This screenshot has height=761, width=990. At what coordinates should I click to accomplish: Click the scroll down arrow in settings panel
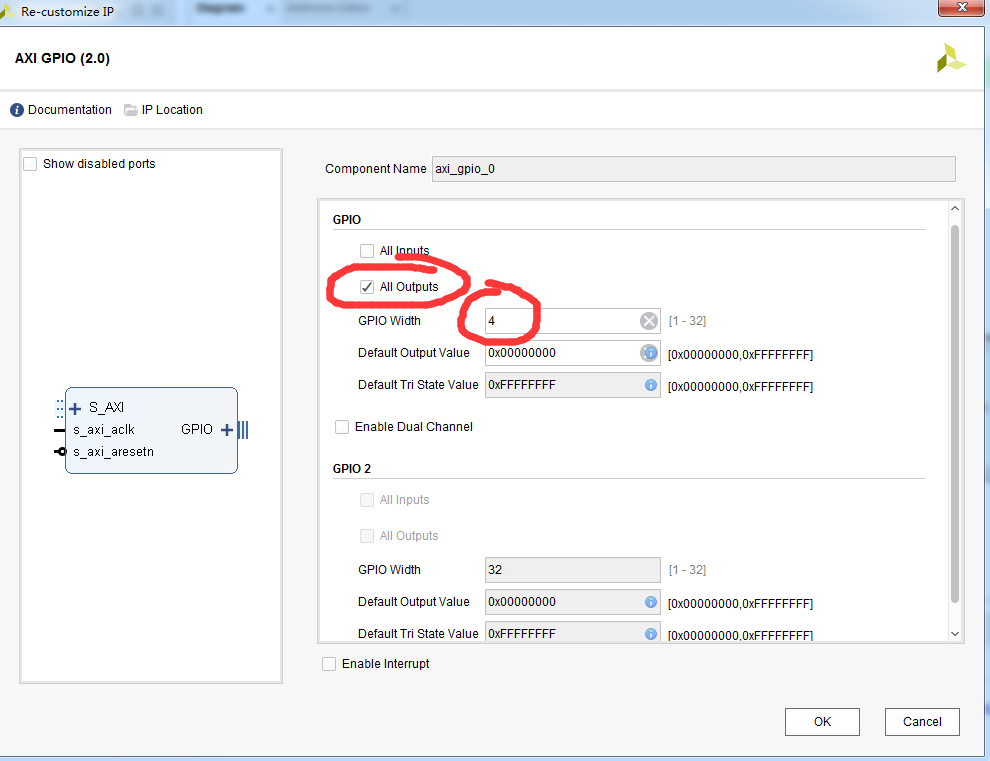coord(955,633)
